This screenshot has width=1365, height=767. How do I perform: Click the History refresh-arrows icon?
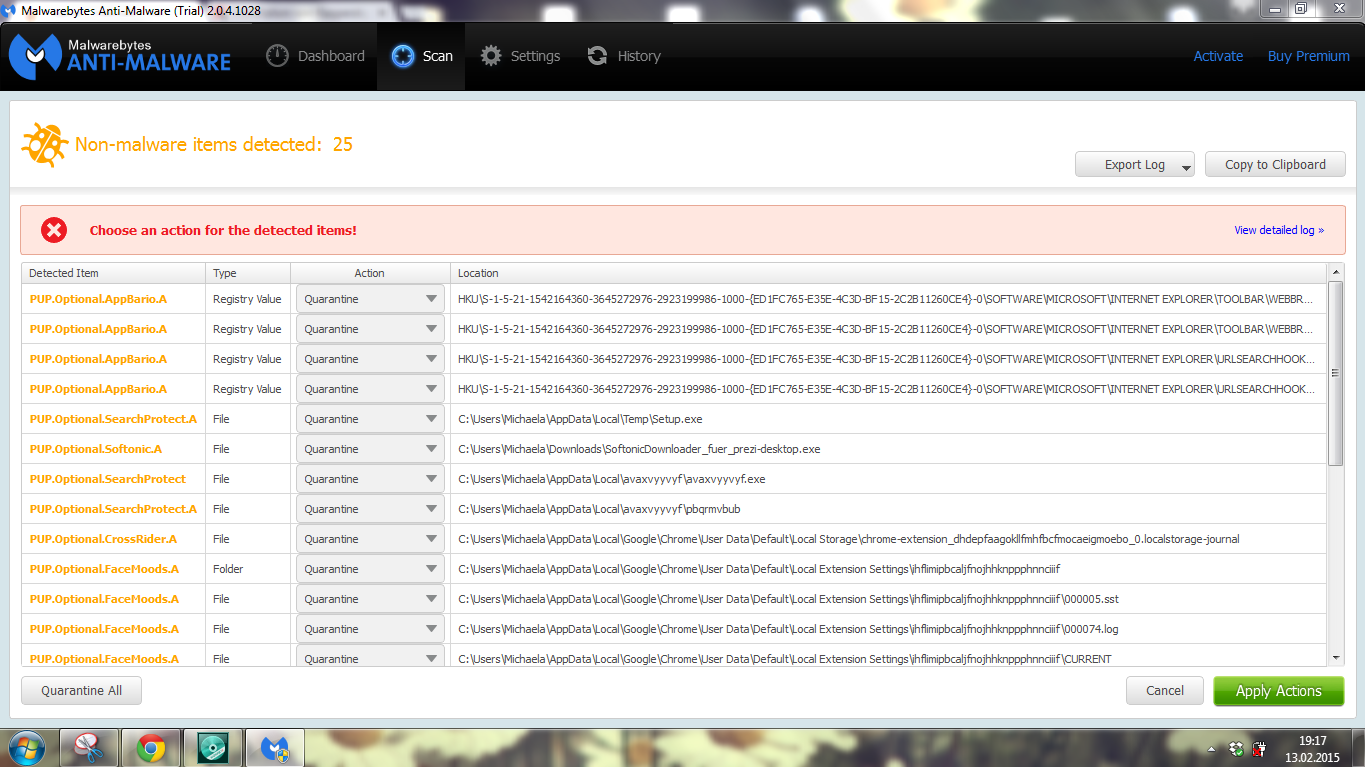(597, 56)
